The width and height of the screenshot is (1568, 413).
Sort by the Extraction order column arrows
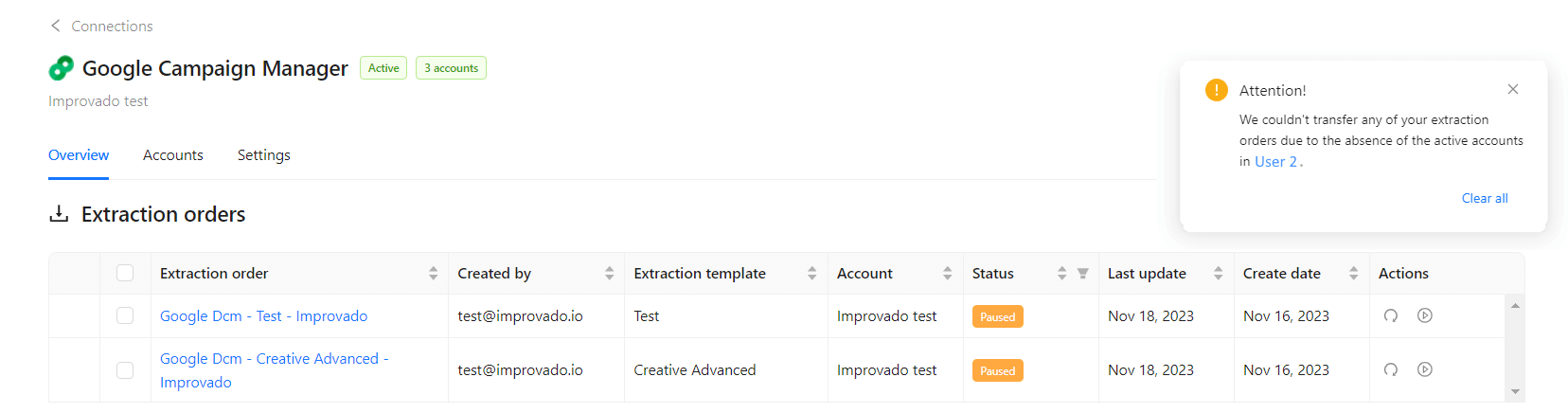[x=433, y=274]
